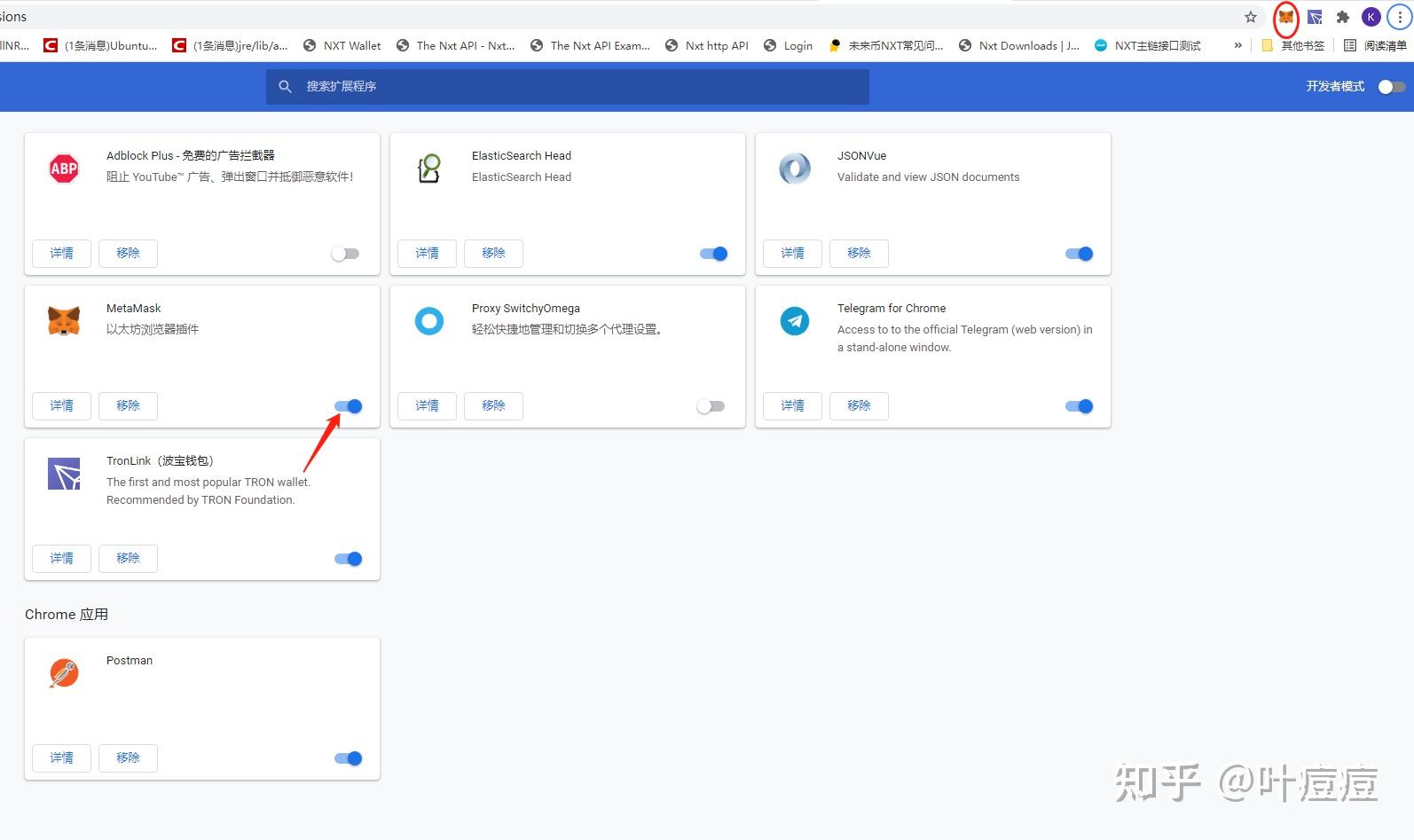The image size is (1414, 840).
Task: Click the Telegram for Chrome icon
Action: [795, 321]
